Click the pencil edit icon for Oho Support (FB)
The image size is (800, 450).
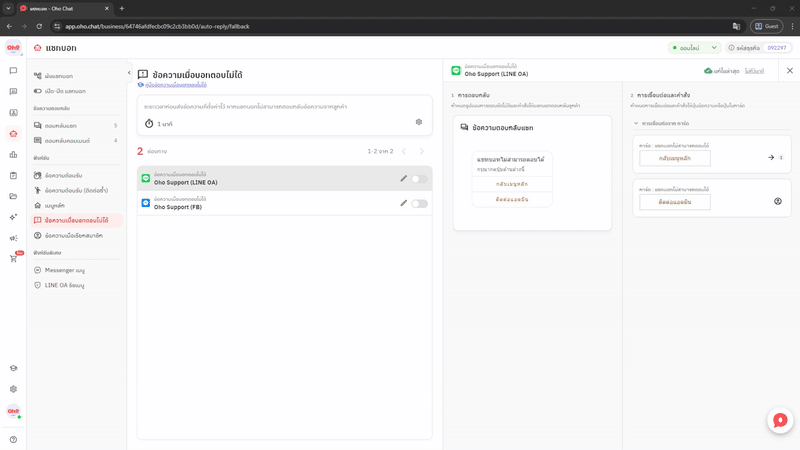(404, 203)
